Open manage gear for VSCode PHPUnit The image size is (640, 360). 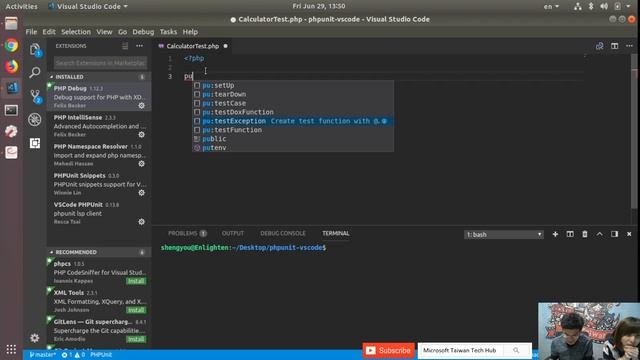tap(142, 222)
